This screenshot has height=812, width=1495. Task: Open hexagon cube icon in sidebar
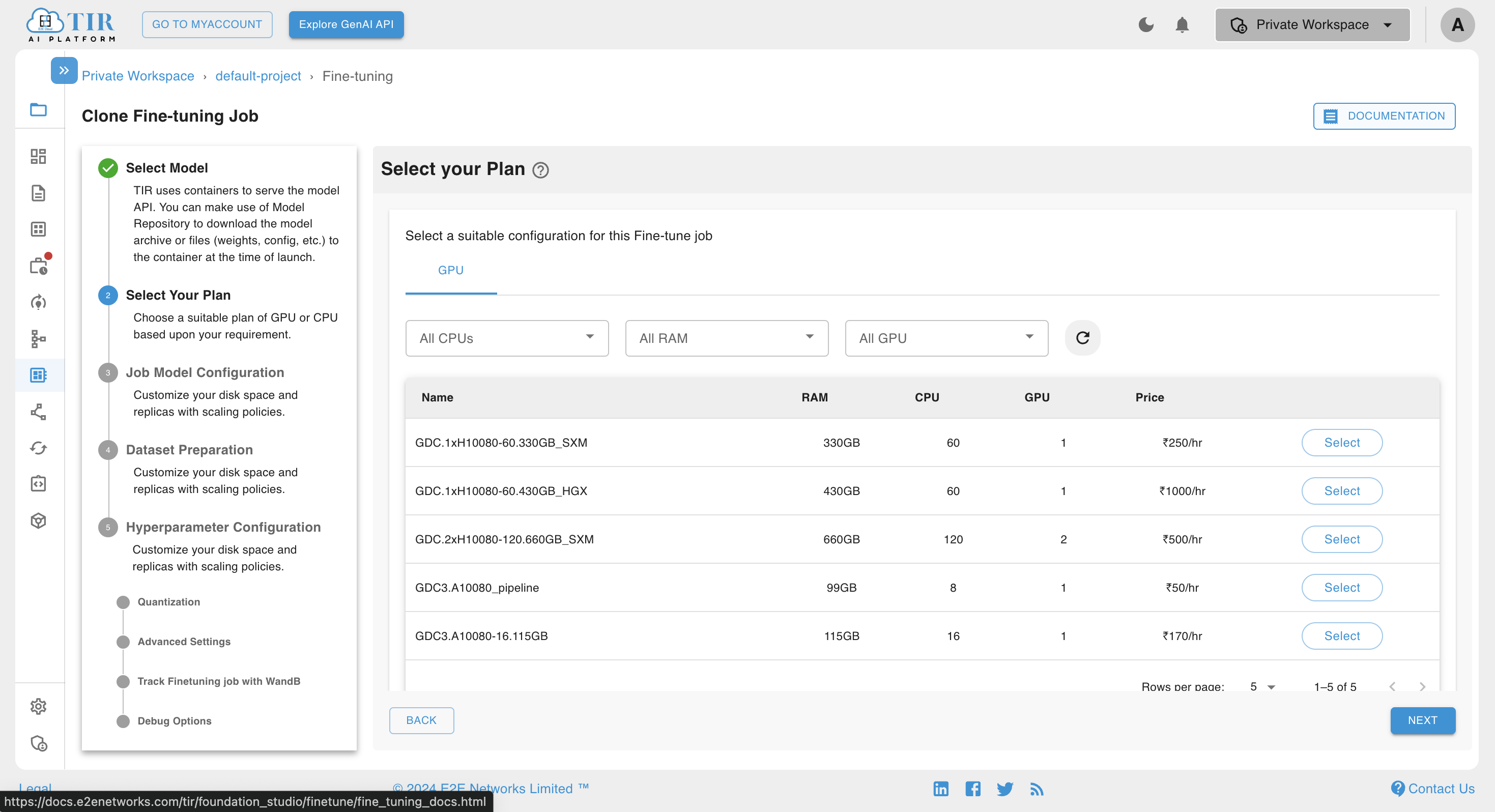(x=38, y=520)
